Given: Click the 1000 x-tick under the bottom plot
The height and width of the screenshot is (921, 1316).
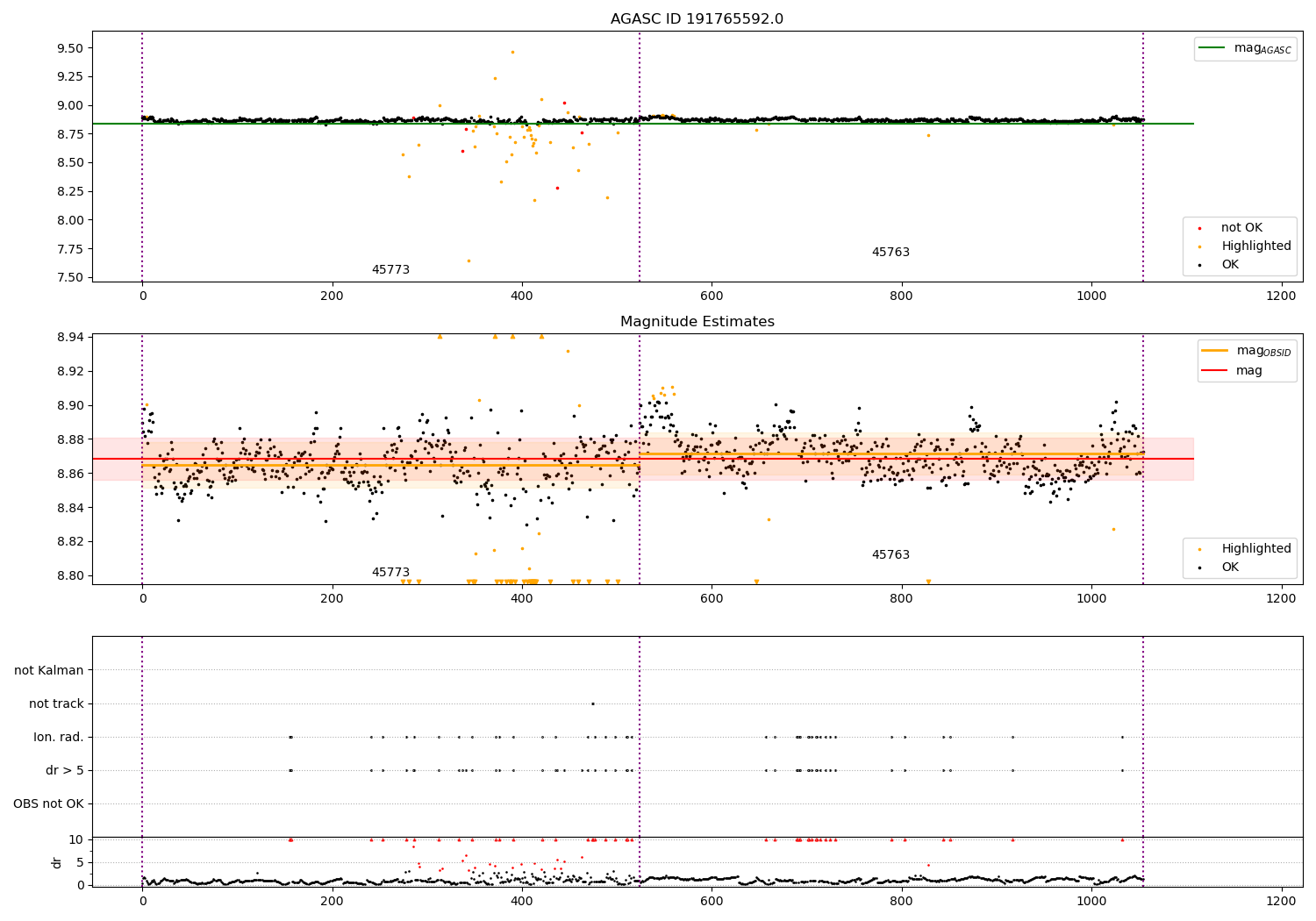Looking at the screenshot, I should 1091,901.
